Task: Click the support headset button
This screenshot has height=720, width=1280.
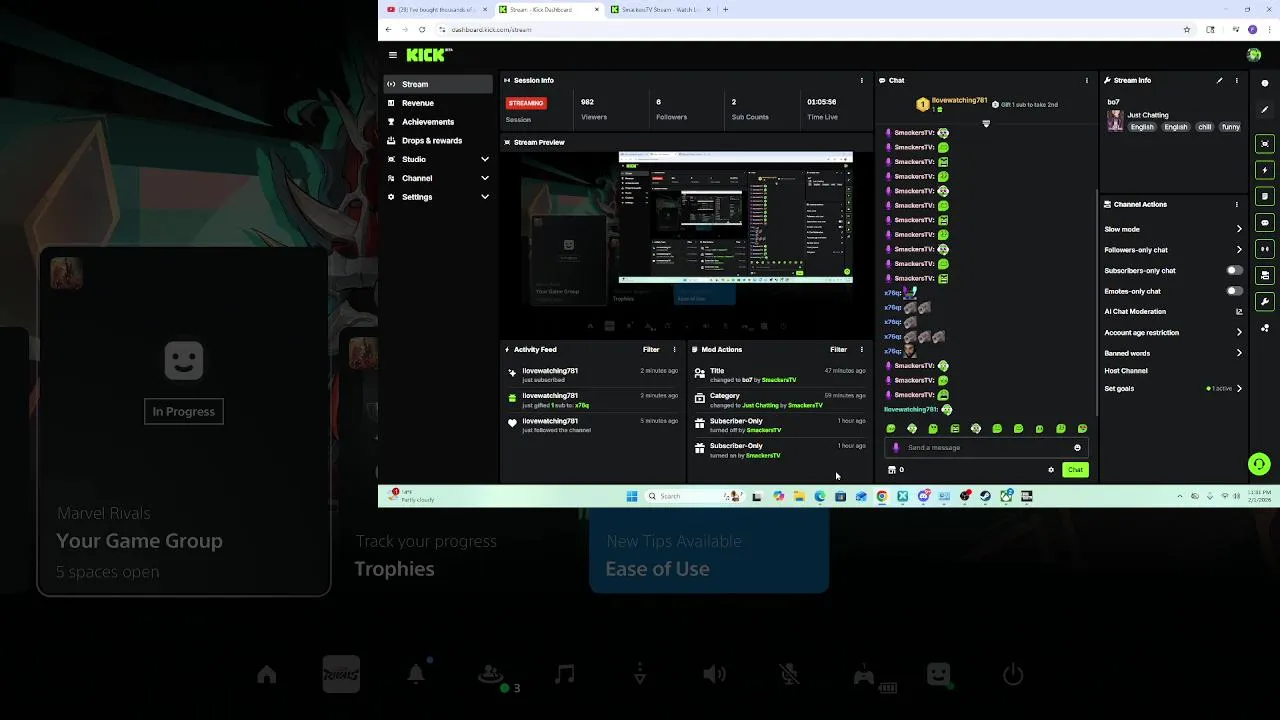Action: click(x=1259, y=464)
